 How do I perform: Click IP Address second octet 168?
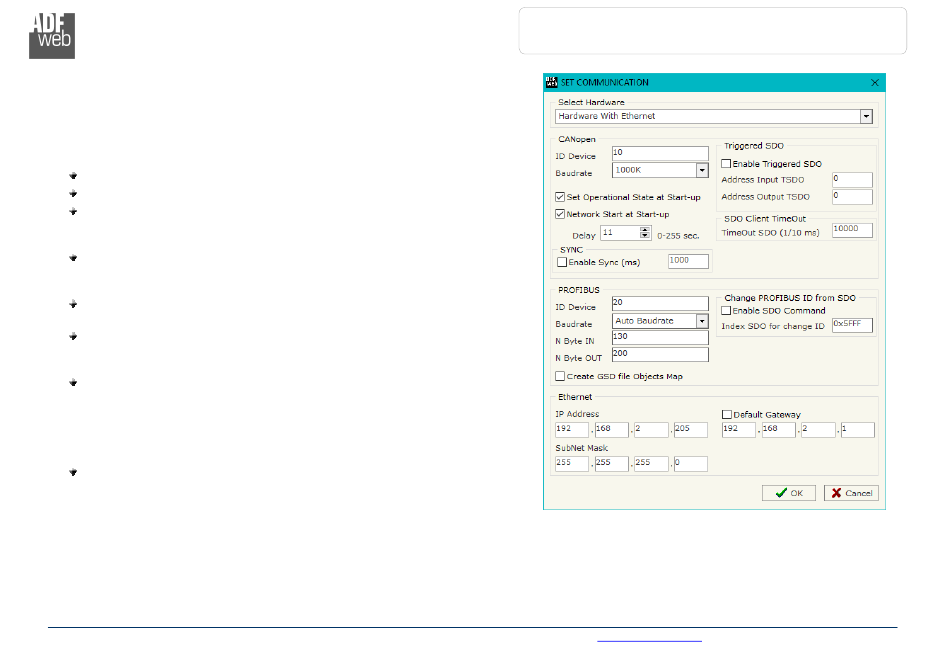[611, 429]
